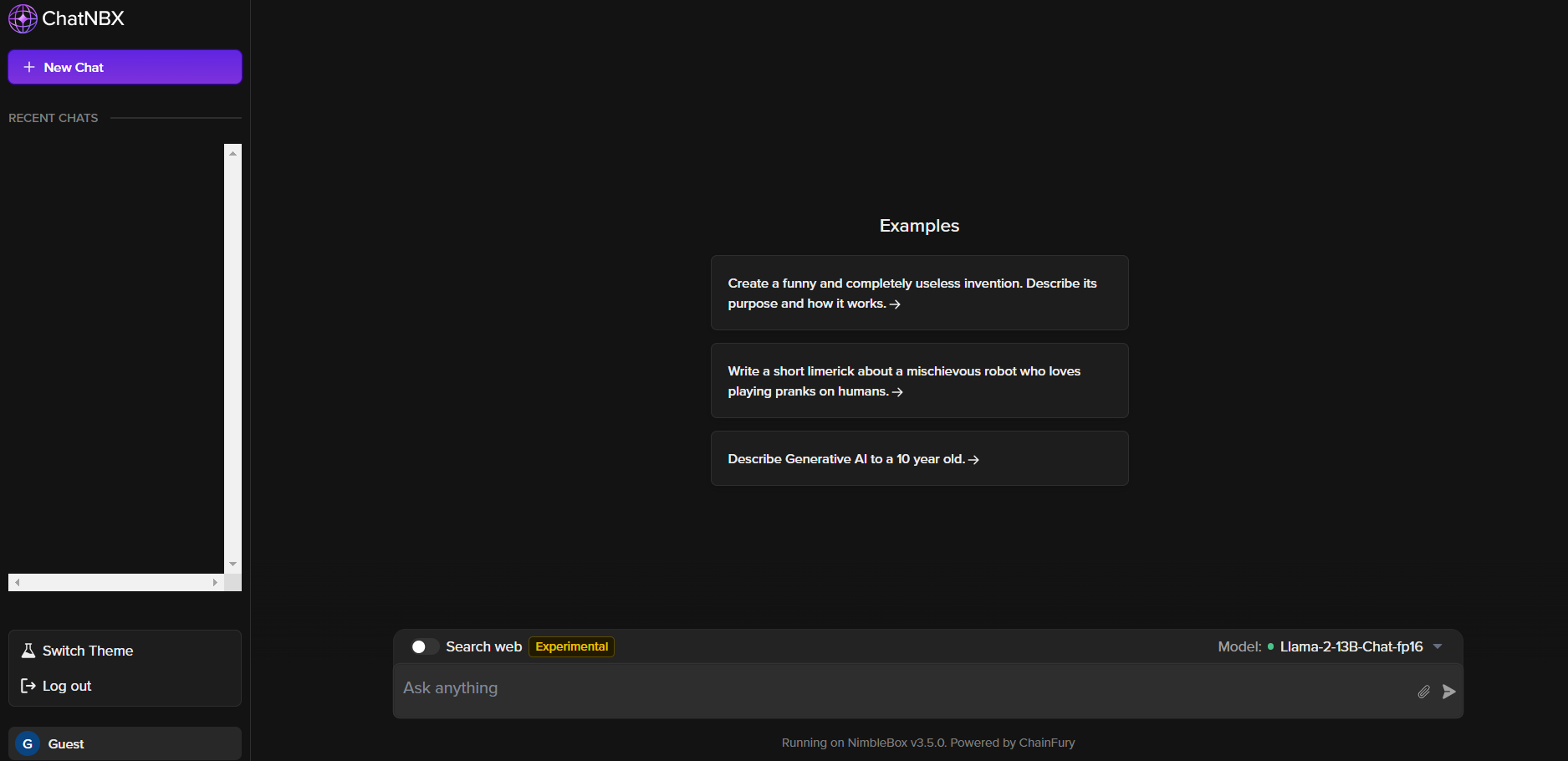
Task: Click the ChatNBX globe logo icon
Action: (23, 18)
